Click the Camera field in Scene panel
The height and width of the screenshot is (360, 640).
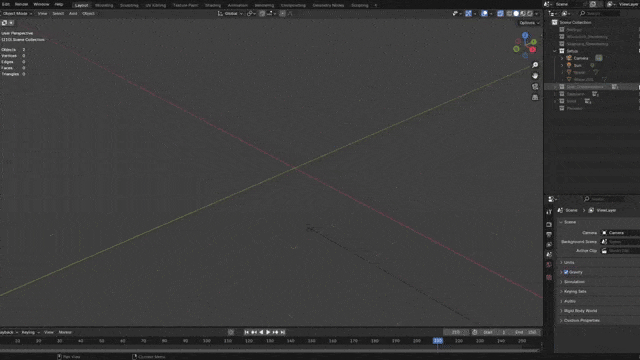620,233
